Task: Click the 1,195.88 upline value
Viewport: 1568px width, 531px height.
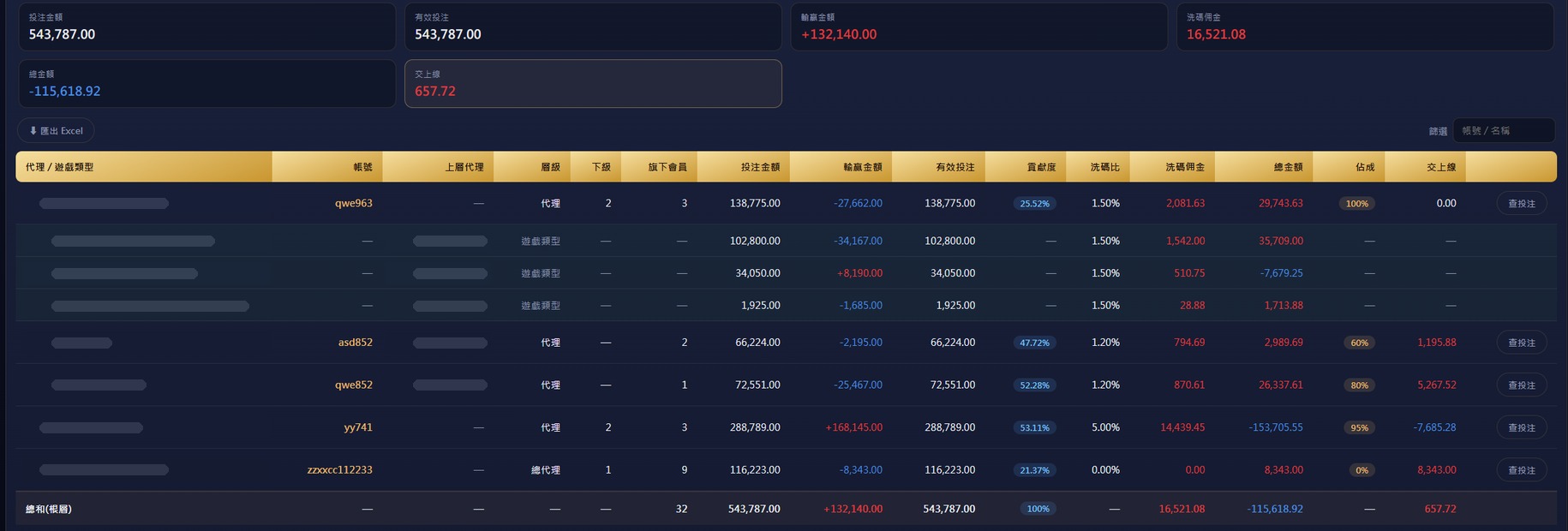Action: pyautogui.click(x=1437, y=343)
